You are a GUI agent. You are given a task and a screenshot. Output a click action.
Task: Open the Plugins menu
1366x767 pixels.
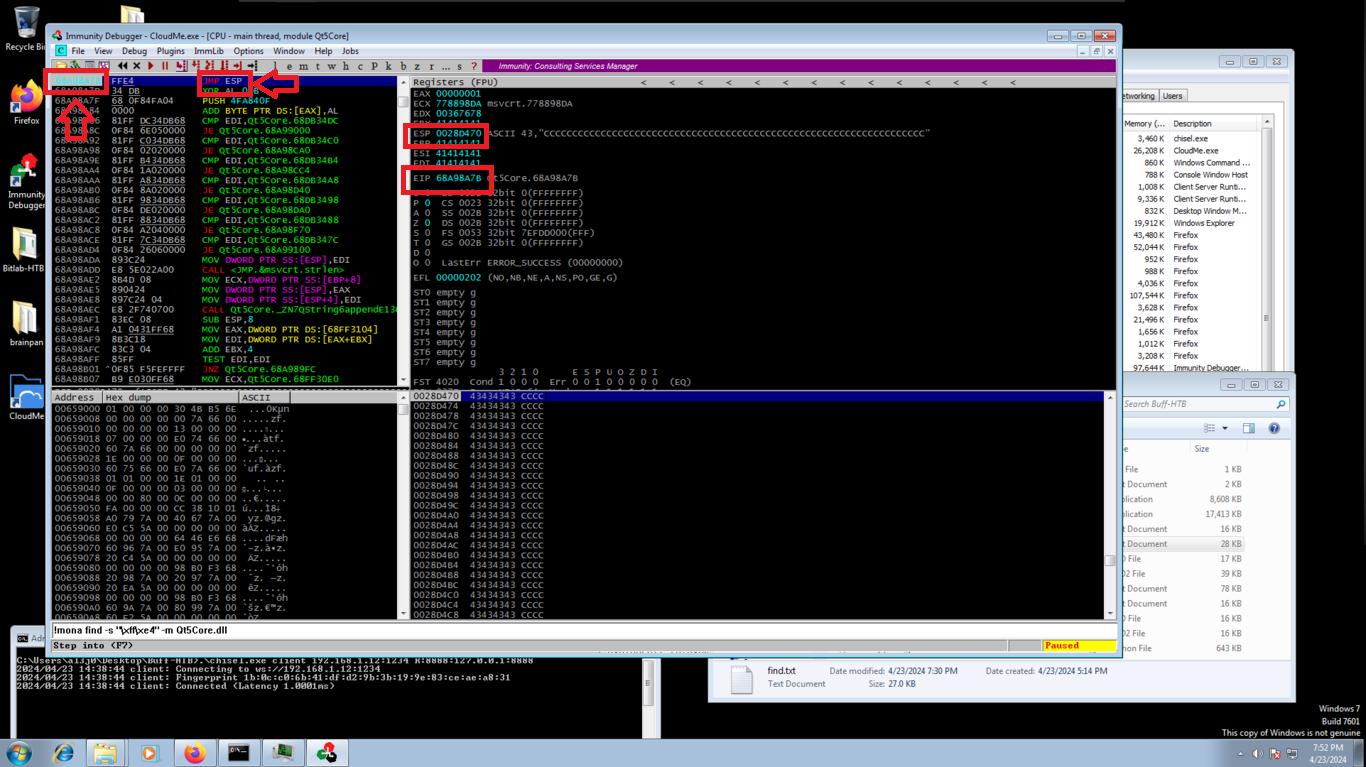170,51
